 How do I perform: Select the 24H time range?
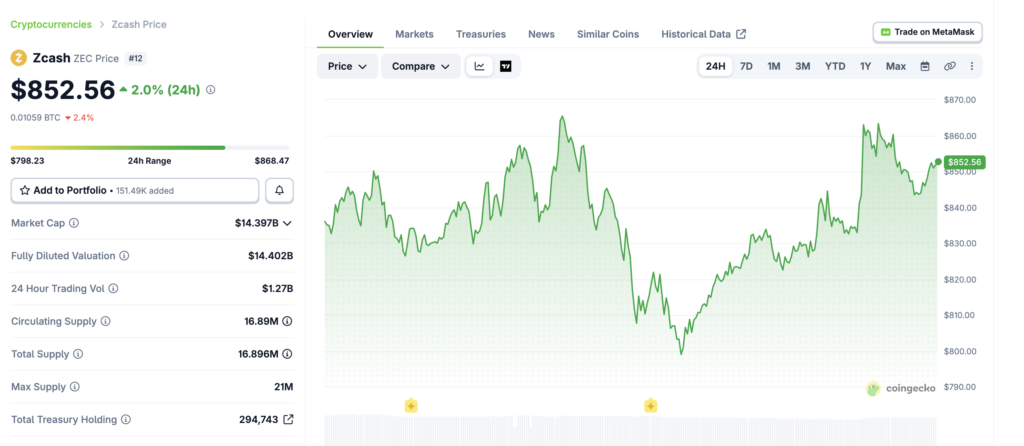[716, 67]
